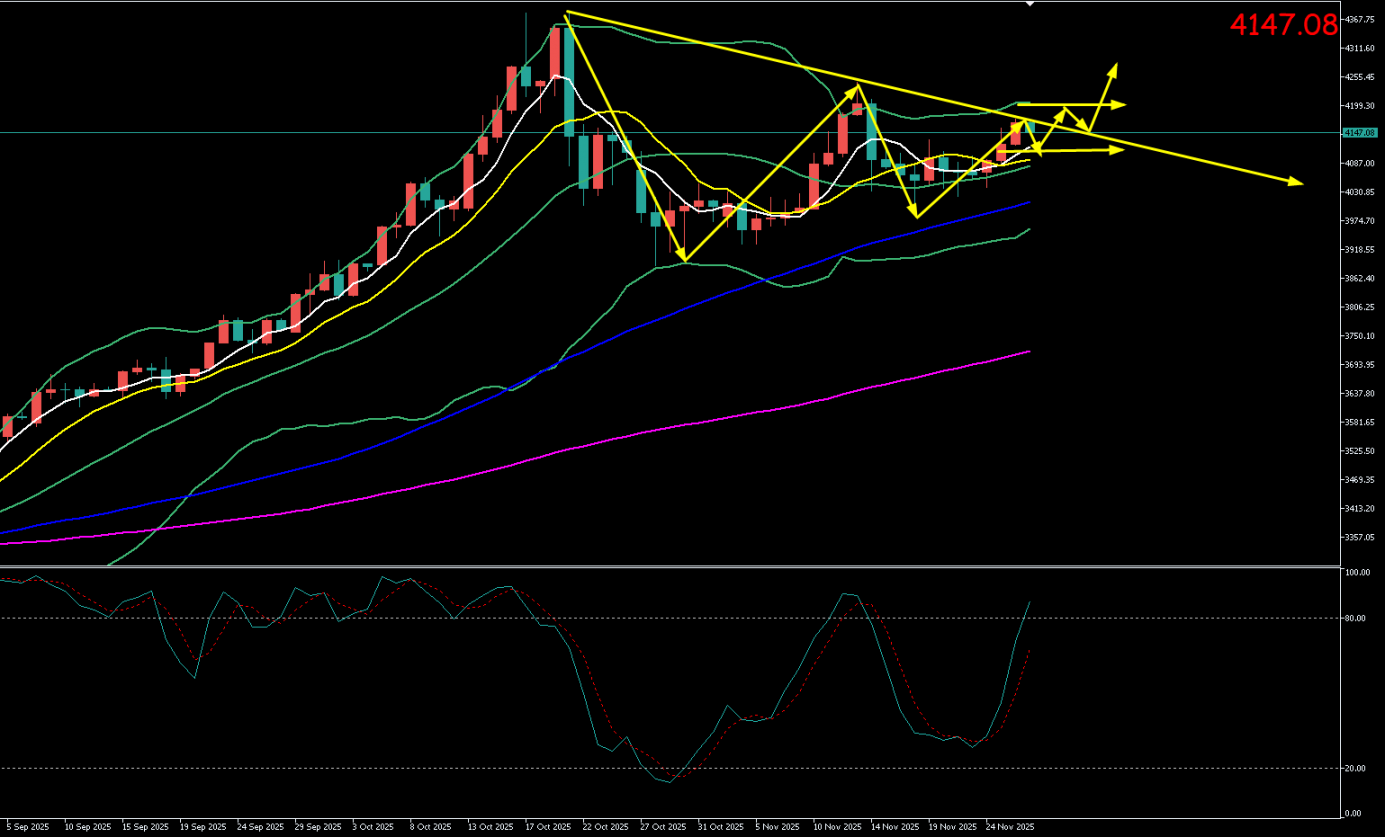
Task: Click the 24 Nov 2025 date label
Action: point(1009,827)
